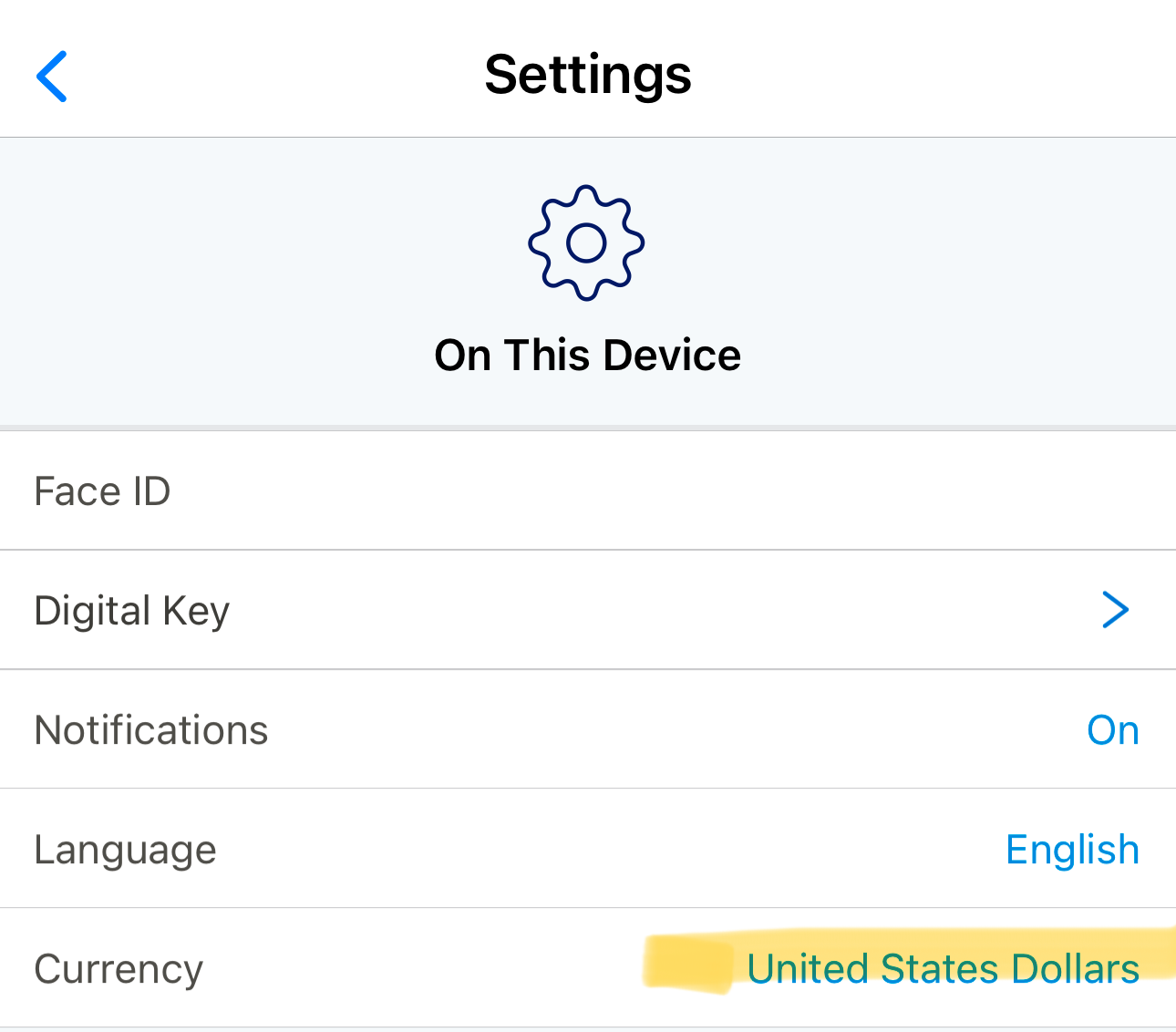Tap the Language label
The height and width of the screenshot is (1032, 1176).
(126, 851)
